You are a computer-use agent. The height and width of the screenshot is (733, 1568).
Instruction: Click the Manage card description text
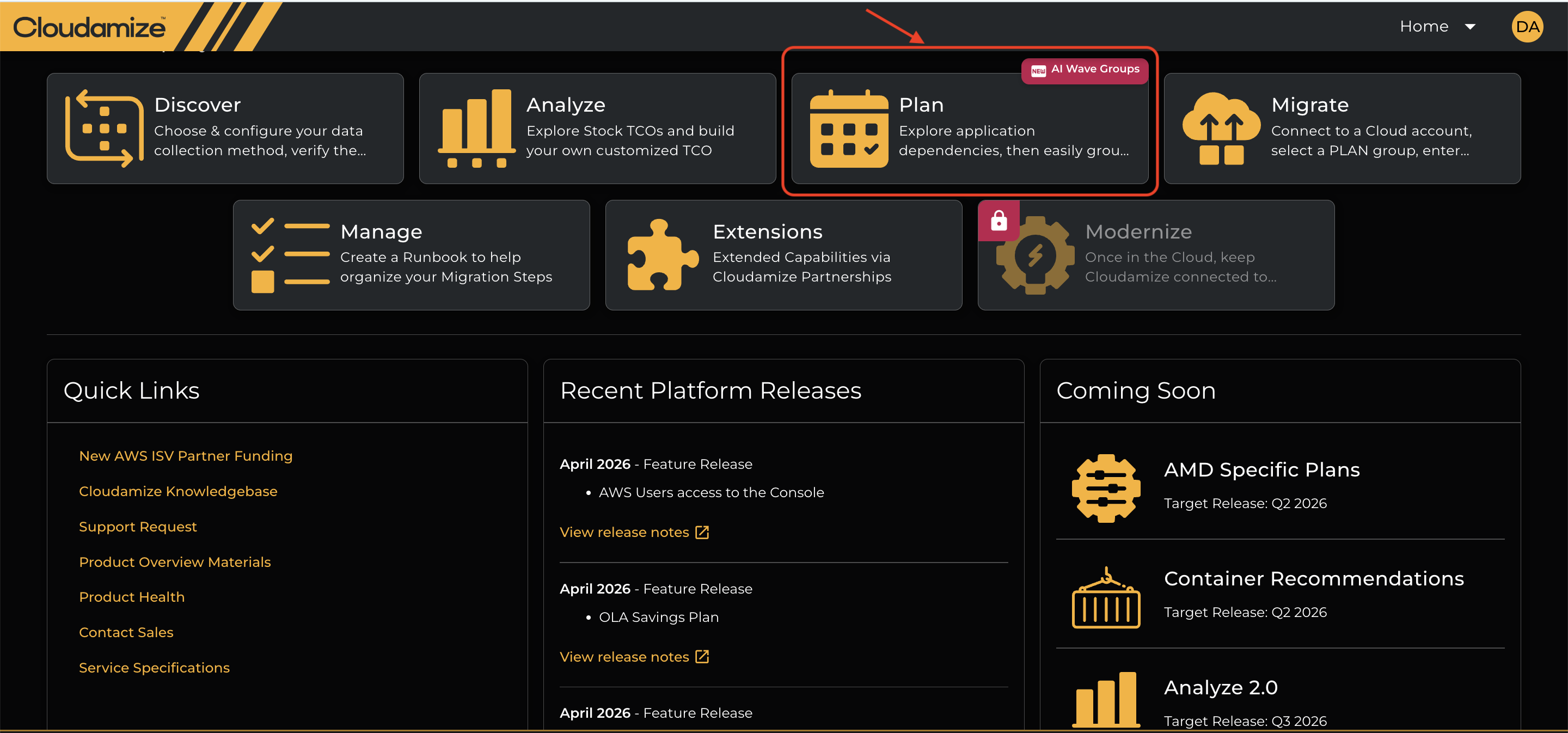coord(446,267)
